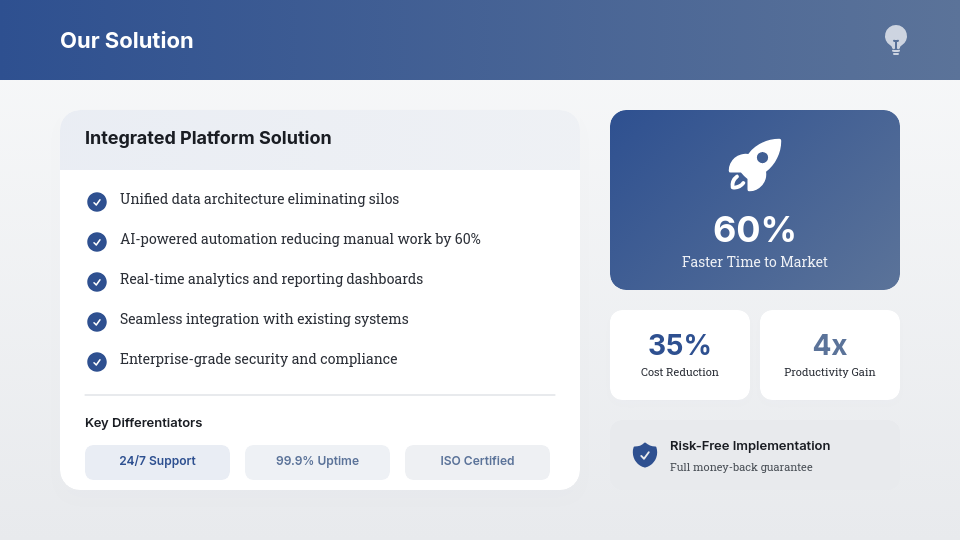This screenshot has width=960, height=540.
Task: Click the check icon beside Real-time analytics
Action: pyautogui.click(x=97, y=282)
